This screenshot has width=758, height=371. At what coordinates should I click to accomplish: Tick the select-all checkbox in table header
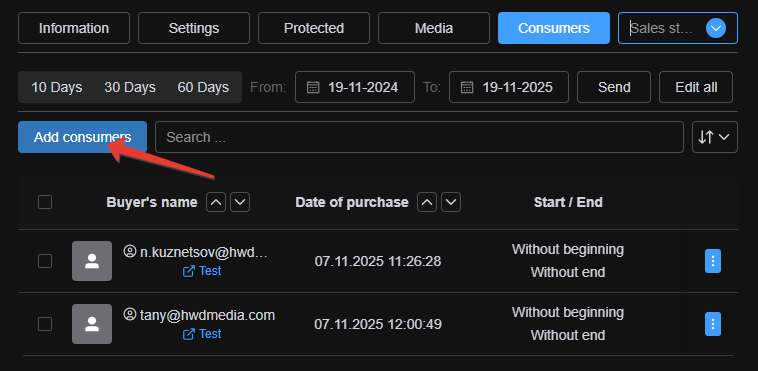(45, 202)
